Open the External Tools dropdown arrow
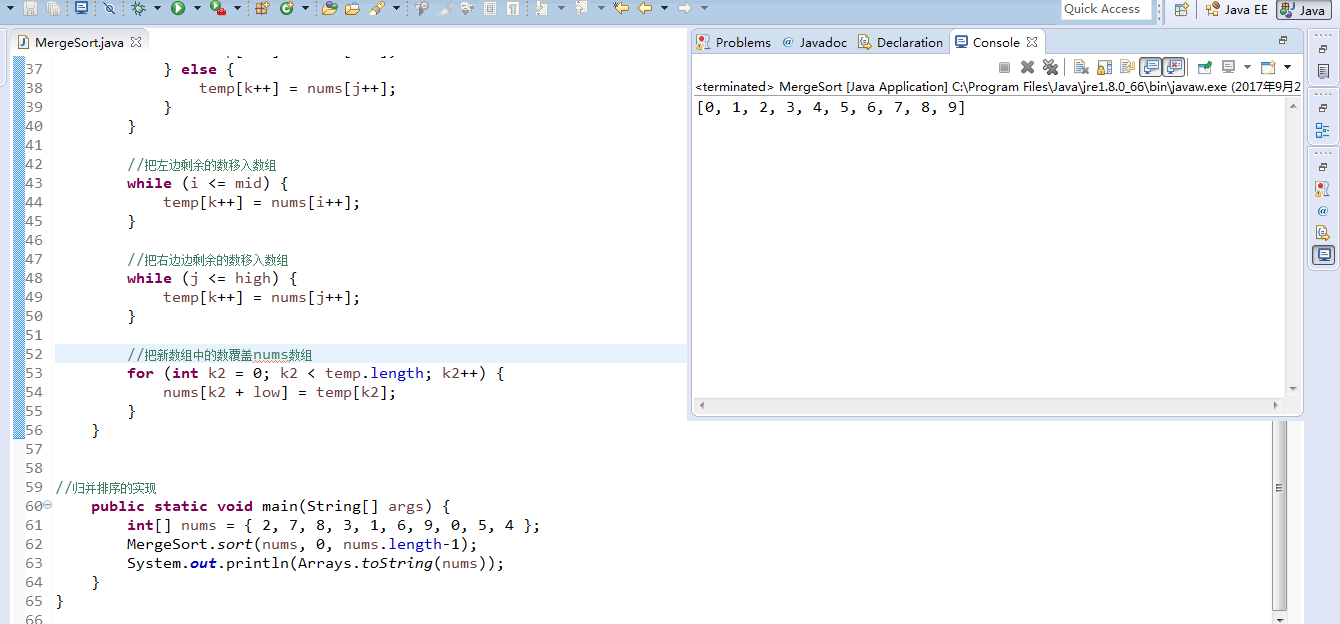The width and height of the screenshot is (1340, 624). [x=237, y=8]
